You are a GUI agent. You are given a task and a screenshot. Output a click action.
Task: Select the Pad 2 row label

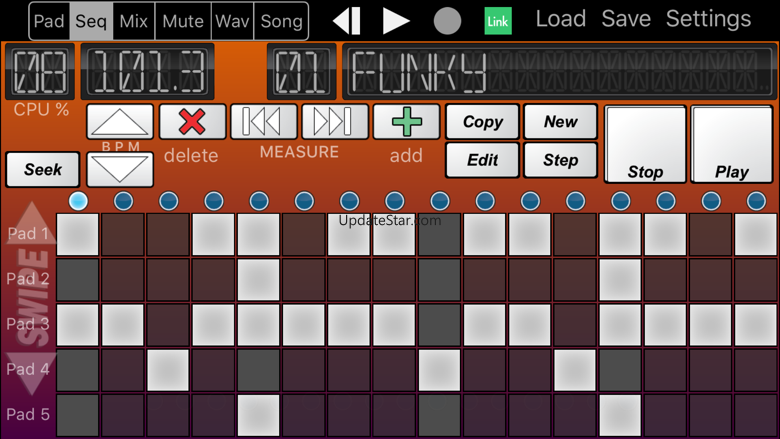[28, 279]
